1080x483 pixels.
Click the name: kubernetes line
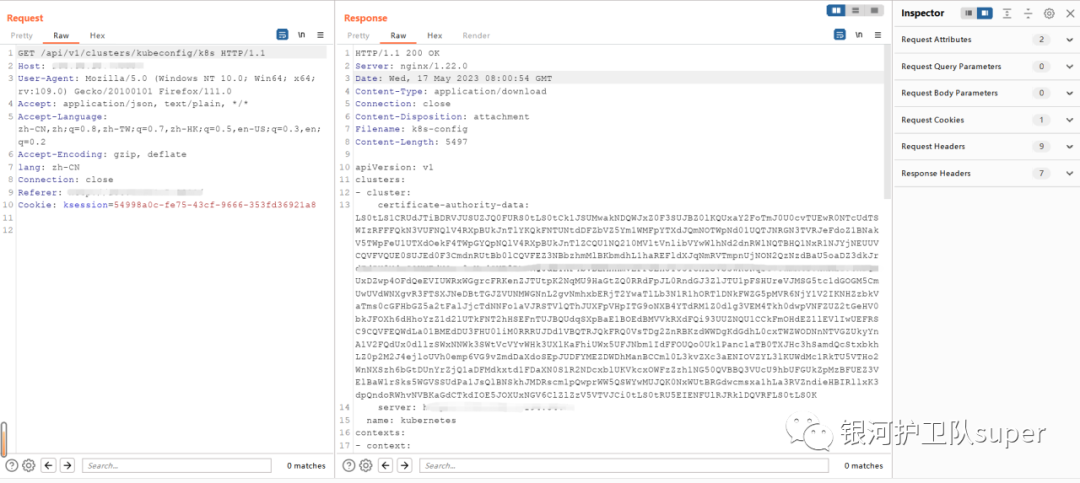click(x=411, y=420)
